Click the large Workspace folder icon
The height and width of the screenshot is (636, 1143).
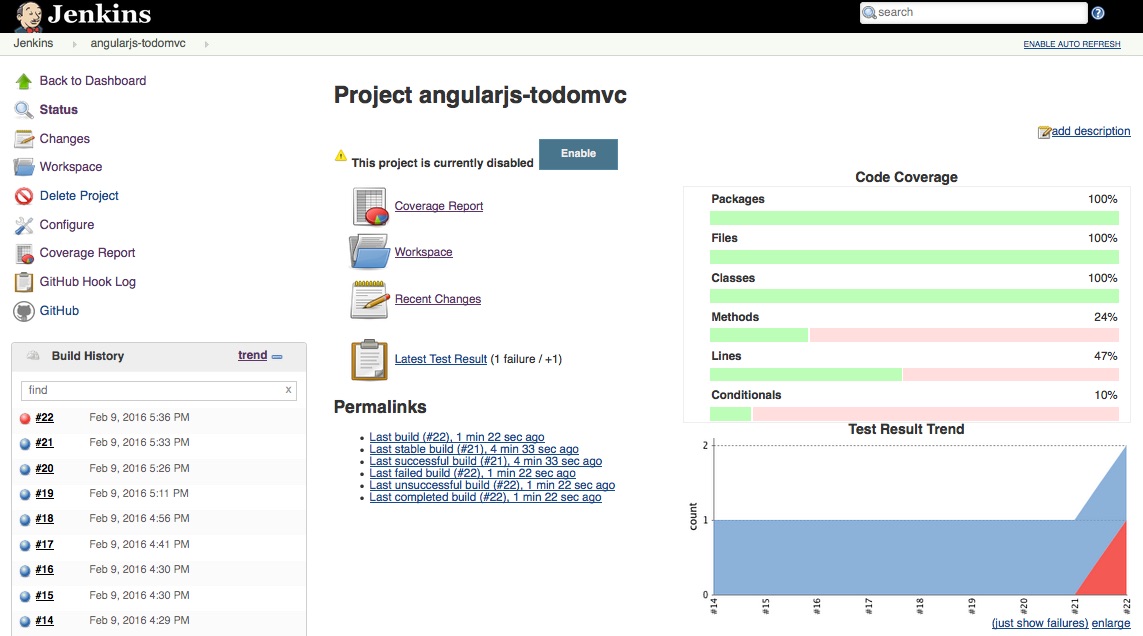click(x=369, y=252)
